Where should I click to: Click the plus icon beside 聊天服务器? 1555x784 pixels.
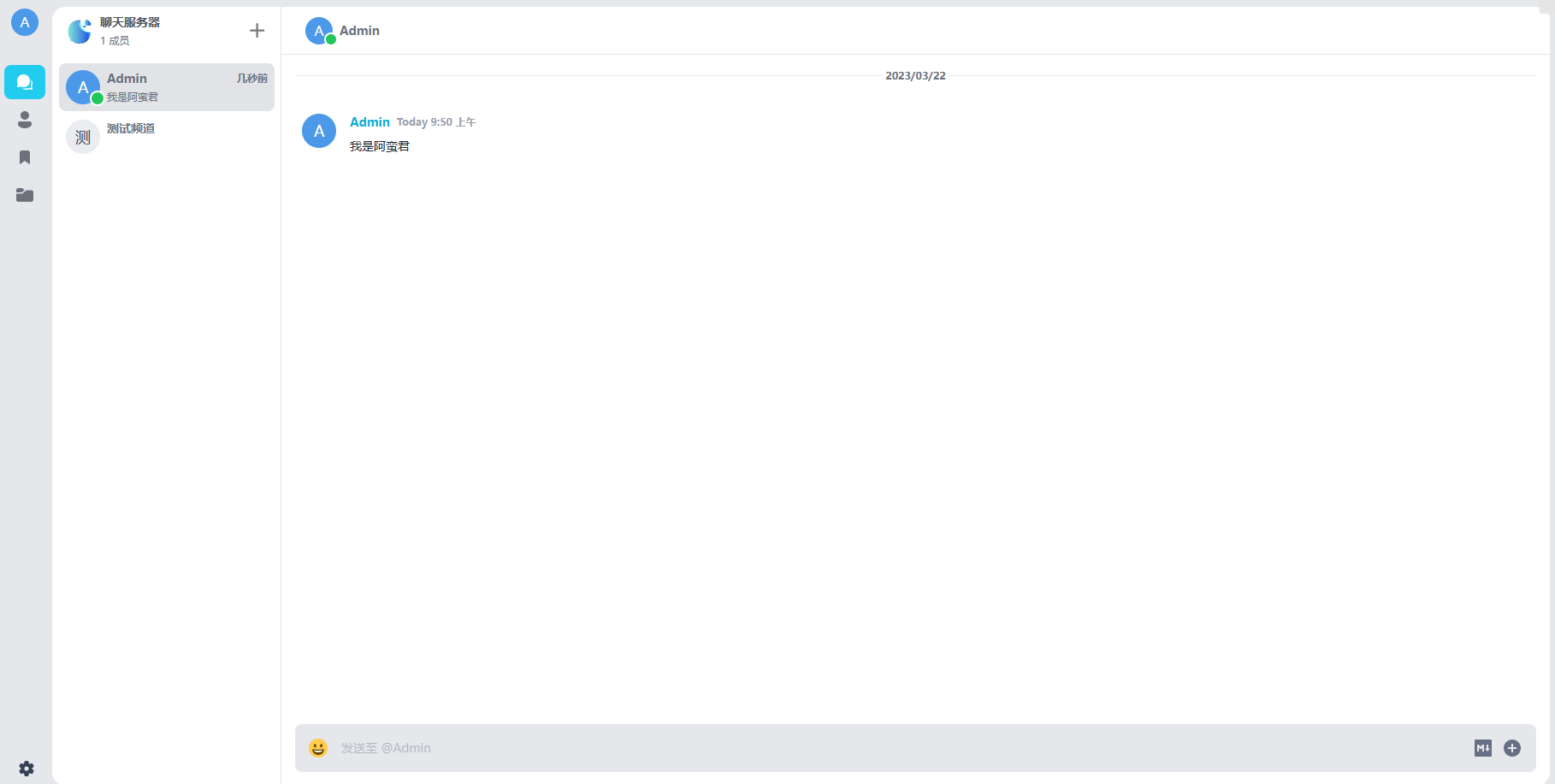click(x=257, y=31)
